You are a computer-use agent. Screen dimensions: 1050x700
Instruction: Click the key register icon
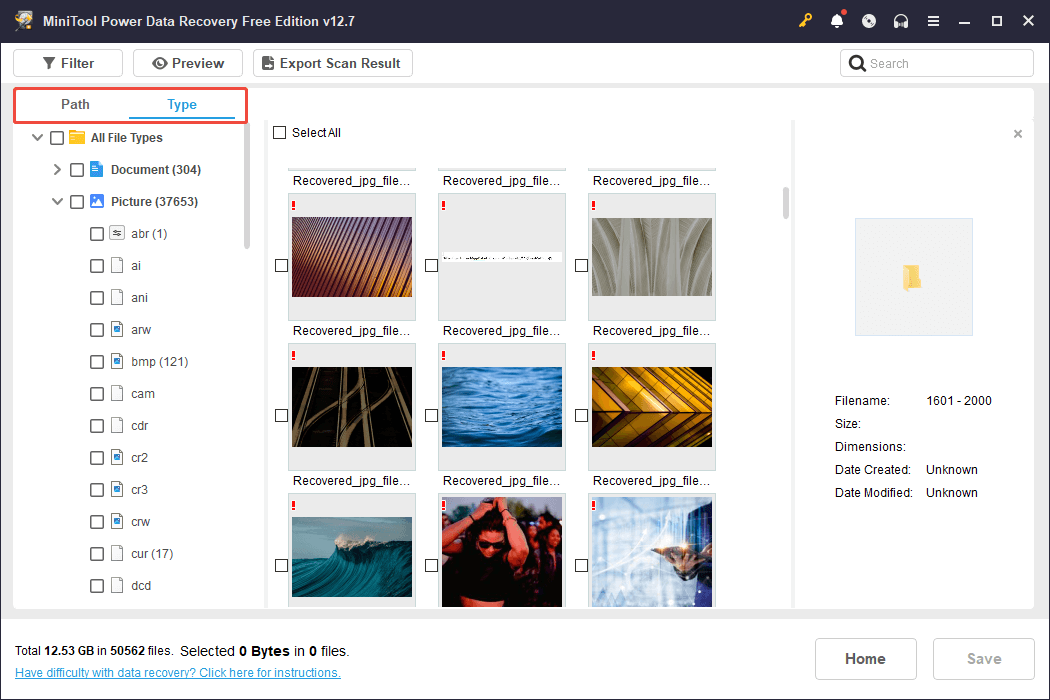point(805,21)
